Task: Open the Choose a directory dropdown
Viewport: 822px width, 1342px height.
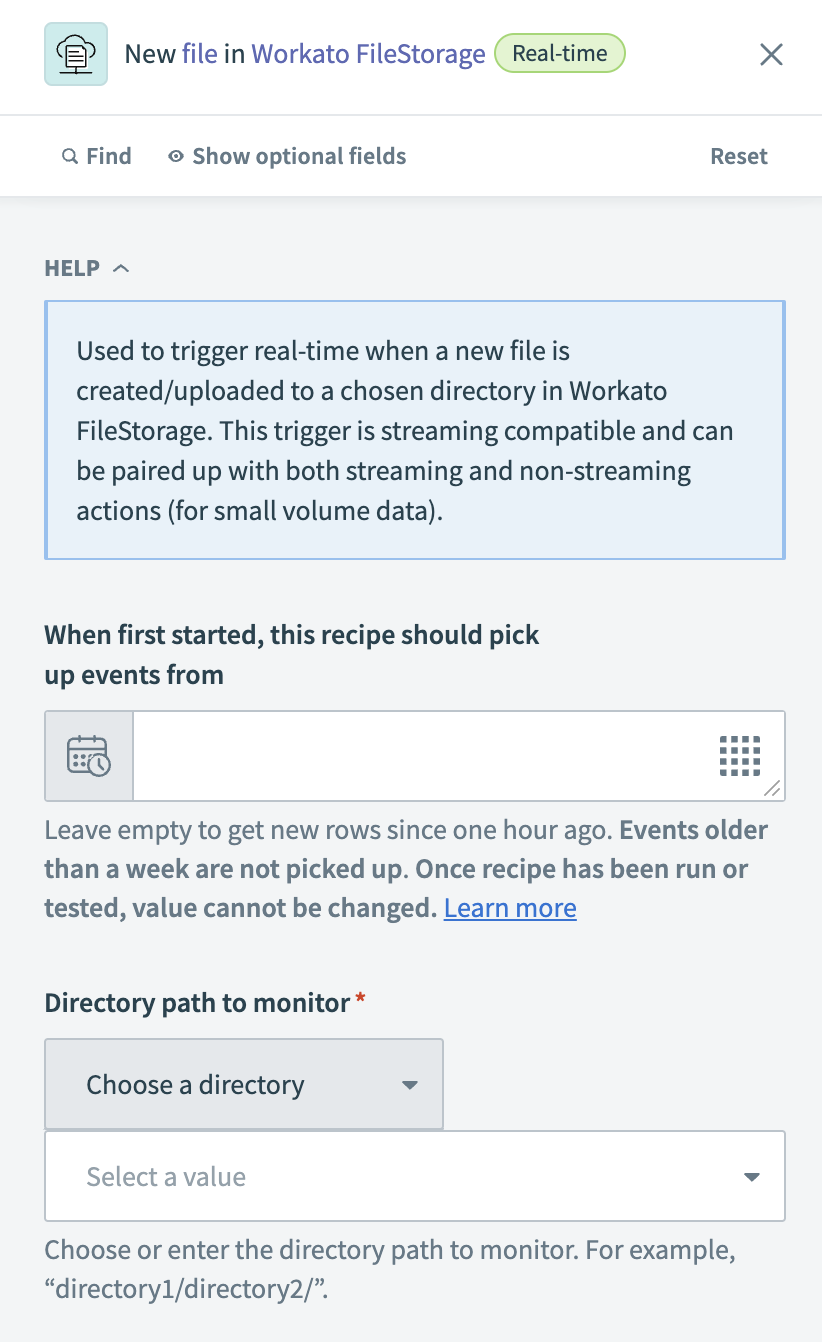Action: (x=243, y=1084)
